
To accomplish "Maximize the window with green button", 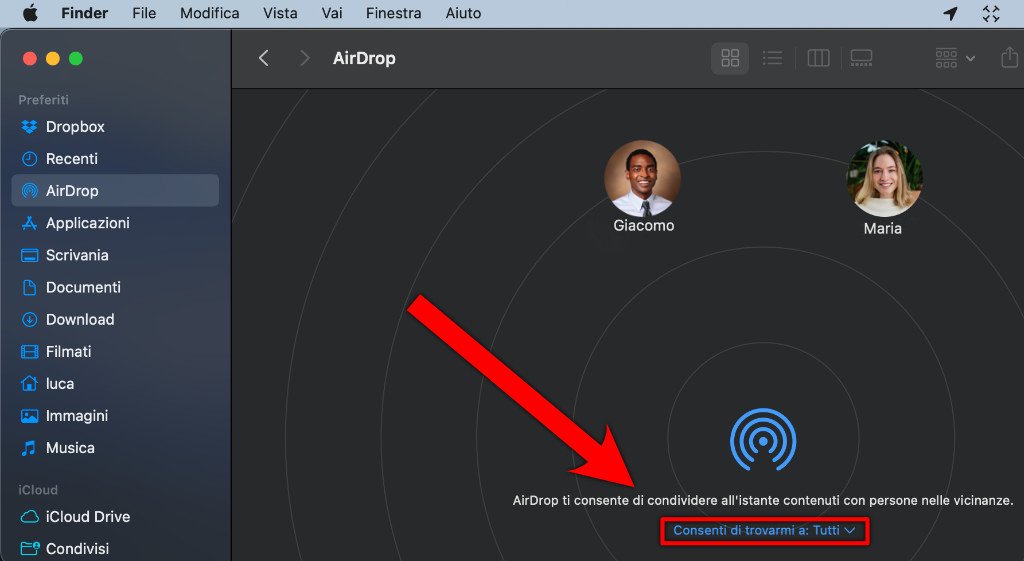I will (76, 59).
